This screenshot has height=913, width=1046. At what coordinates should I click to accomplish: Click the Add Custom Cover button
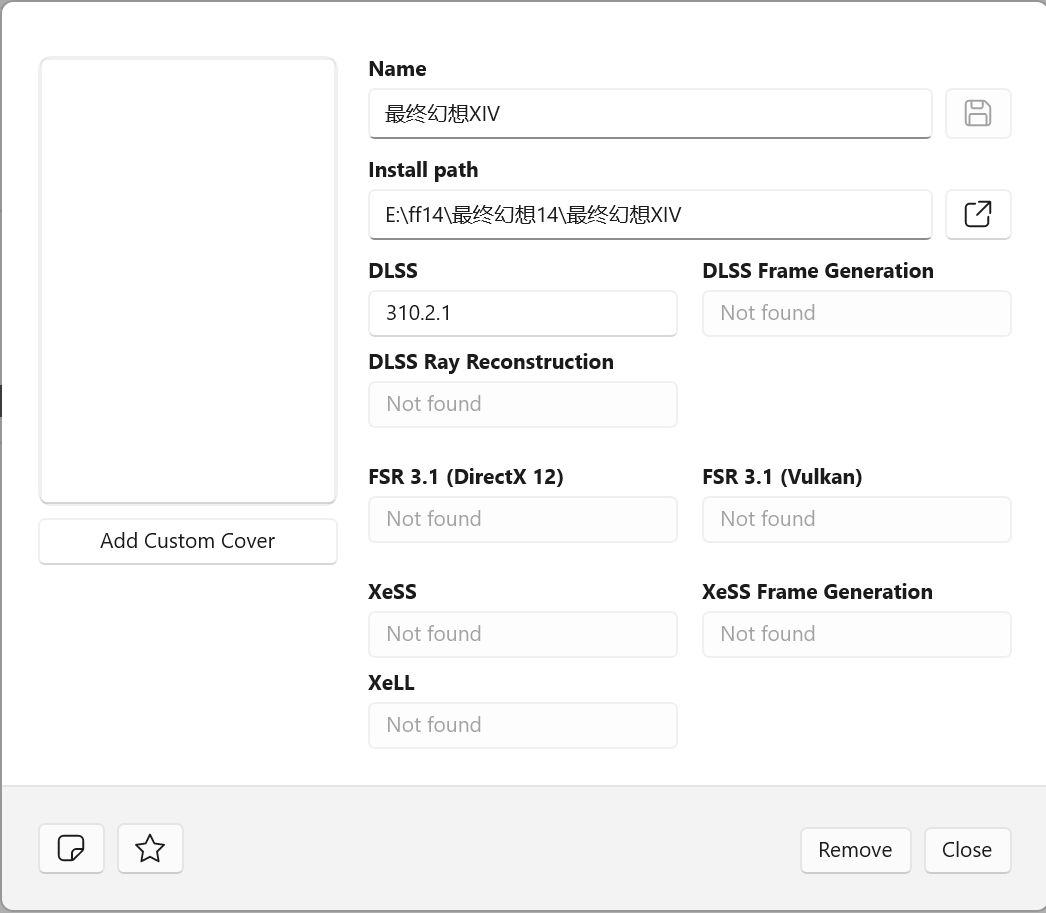click(187, 540)
